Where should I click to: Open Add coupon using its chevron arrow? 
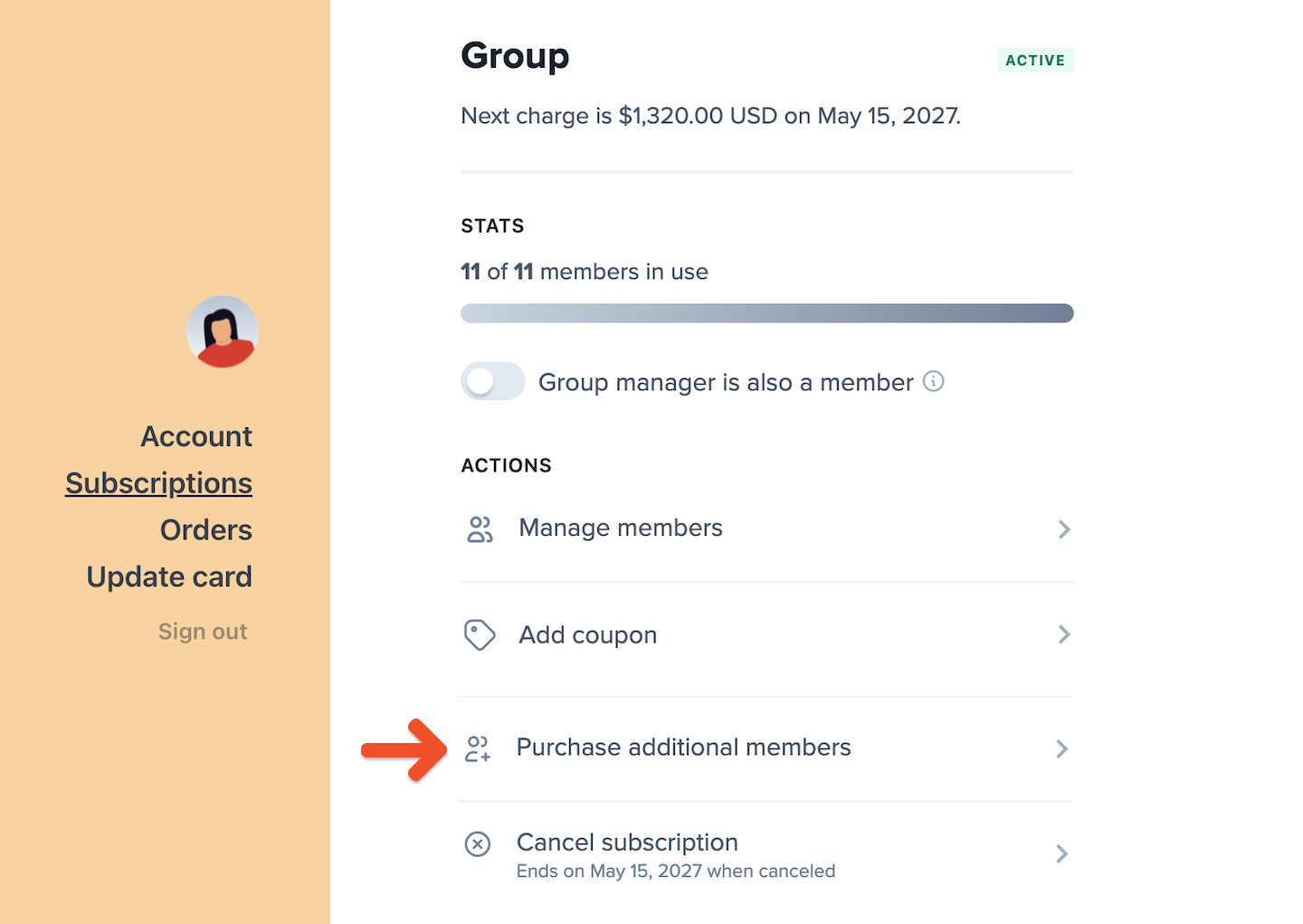tap(1064, 635)
